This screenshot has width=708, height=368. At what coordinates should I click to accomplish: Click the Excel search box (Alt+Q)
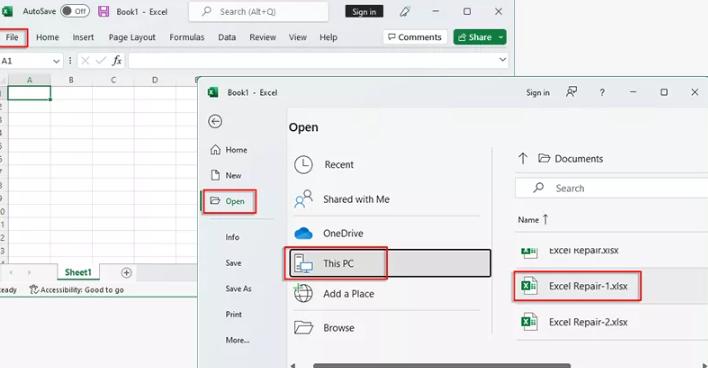click(258, 12)
